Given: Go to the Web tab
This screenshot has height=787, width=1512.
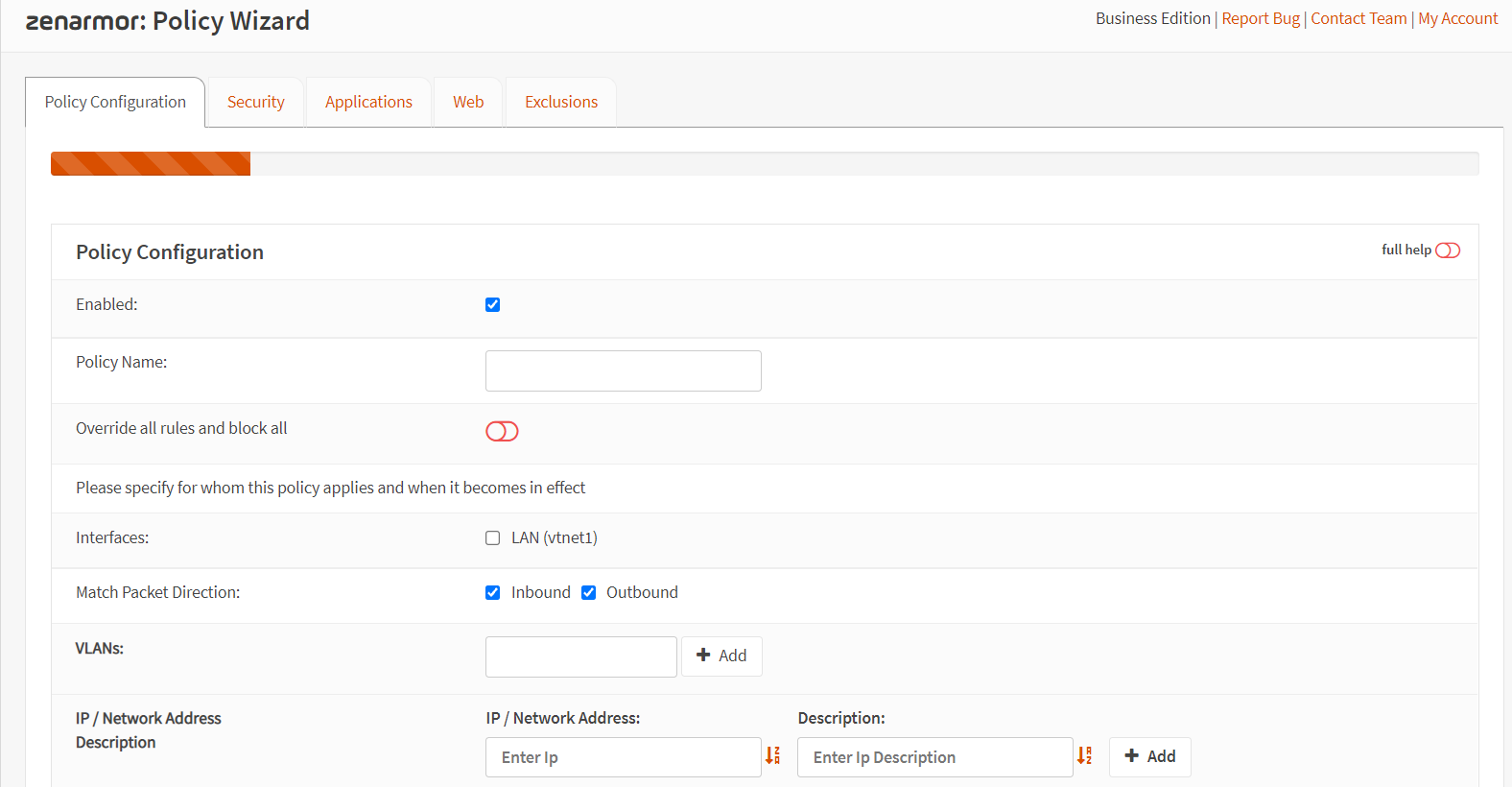Looking at the screenshot, I should click(468, 103).
